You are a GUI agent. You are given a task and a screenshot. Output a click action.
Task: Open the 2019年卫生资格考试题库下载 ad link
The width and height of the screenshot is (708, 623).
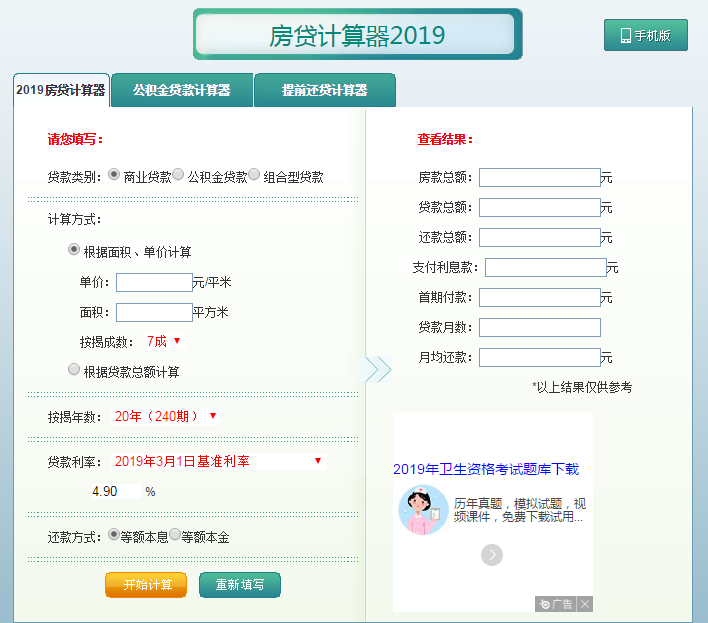[x=486, y=469]
